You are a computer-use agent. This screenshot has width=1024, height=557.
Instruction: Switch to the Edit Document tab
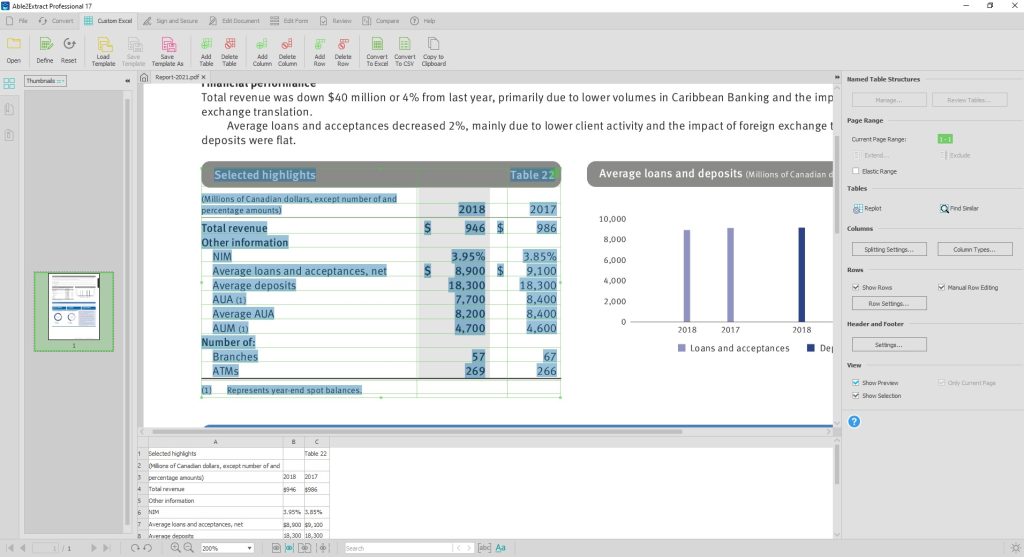coord(236,20)
